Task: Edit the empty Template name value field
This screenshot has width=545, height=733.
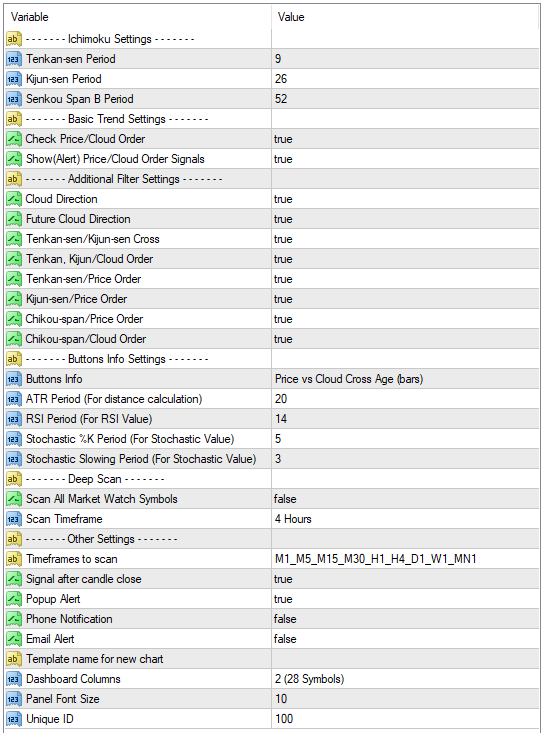Action: [405, 659]
